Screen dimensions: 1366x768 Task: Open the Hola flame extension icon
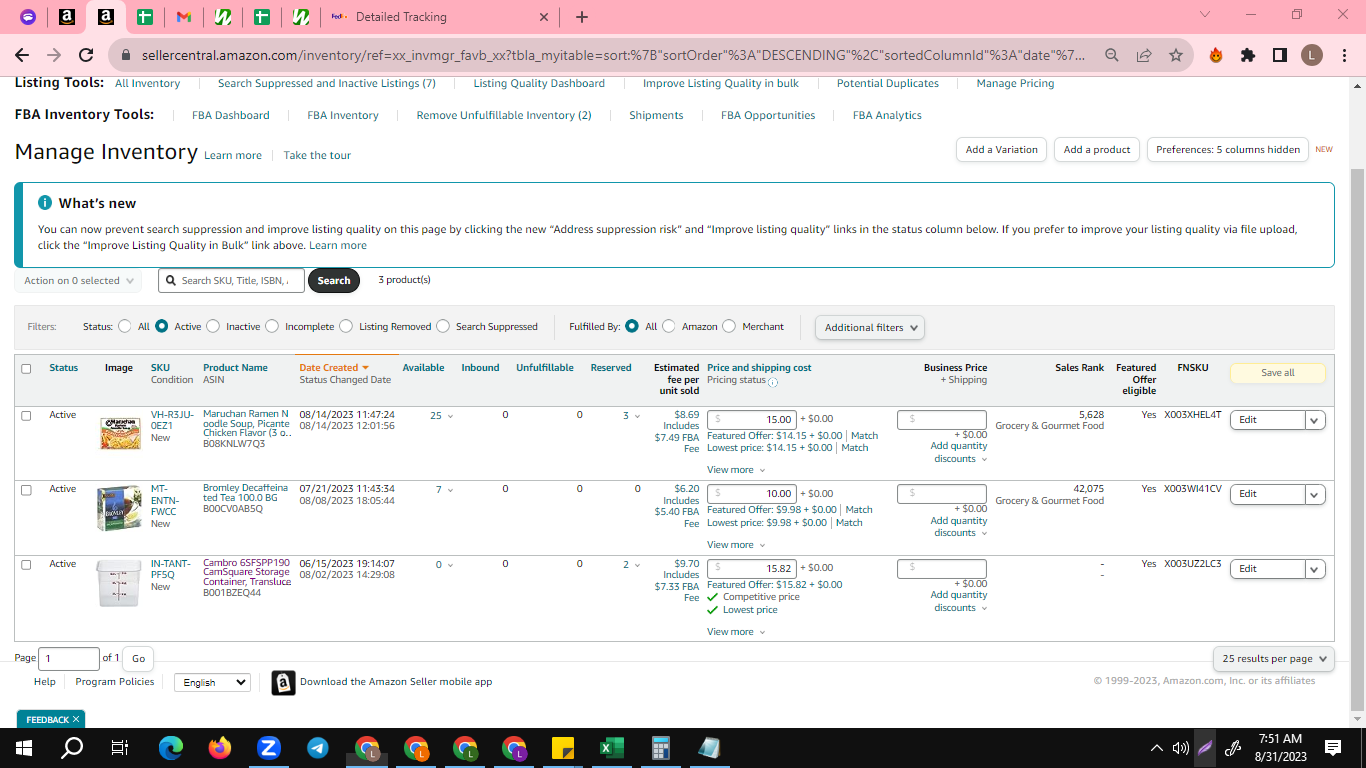click(x=1216, y=56)
